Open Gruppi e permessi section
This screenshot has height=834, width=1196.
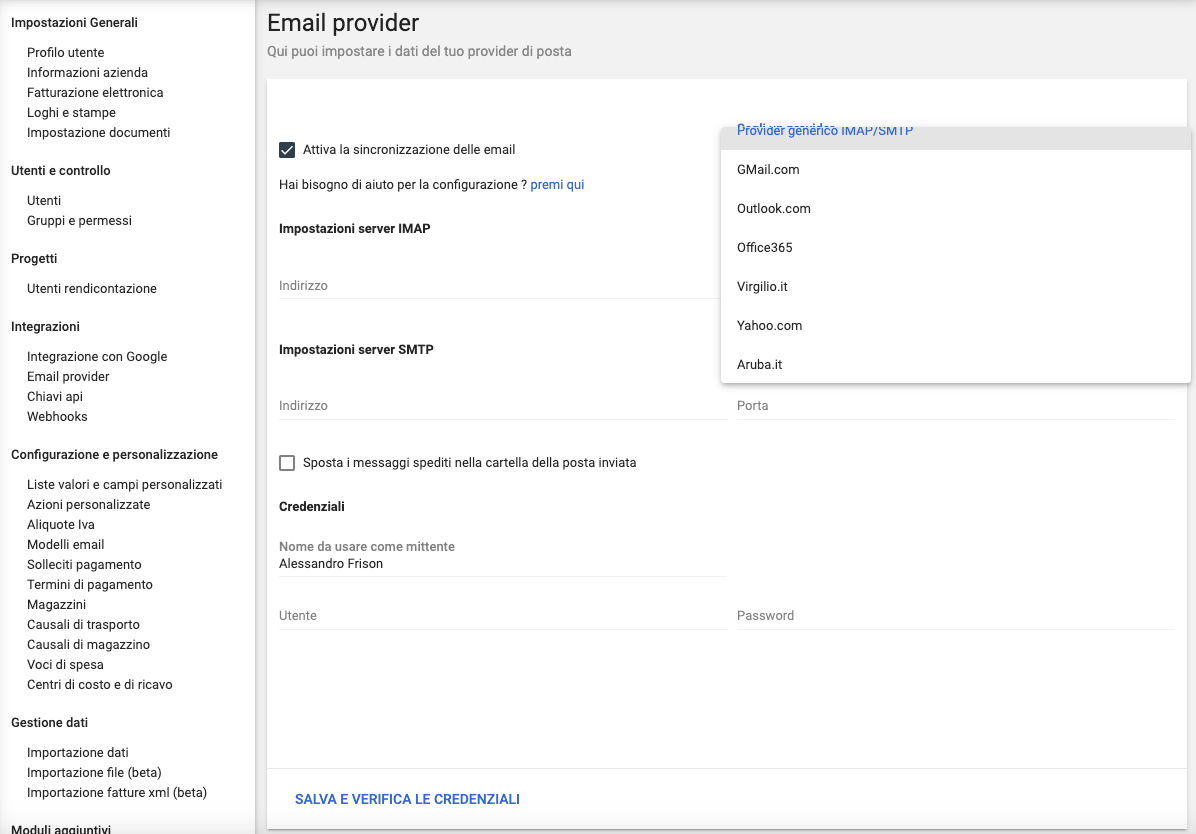[79, 221]
